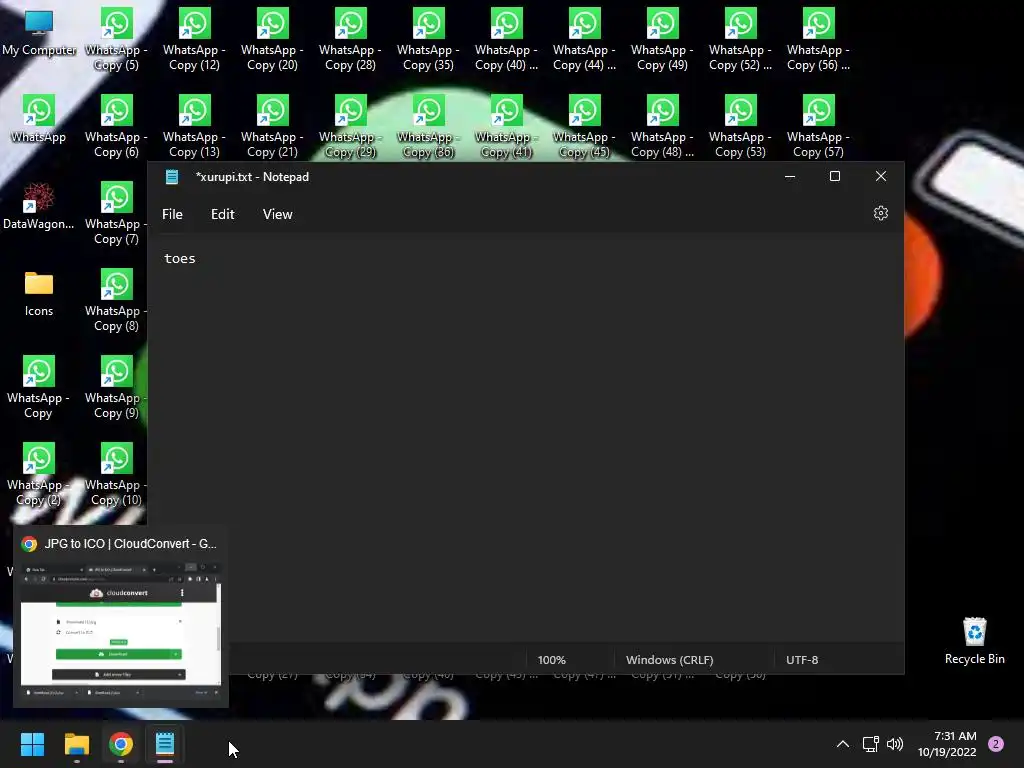Viewport: 1024px width, 768px height.
Task: Select the WhatsApp - Copy (56) shortcut
Action: coord(818,39)
